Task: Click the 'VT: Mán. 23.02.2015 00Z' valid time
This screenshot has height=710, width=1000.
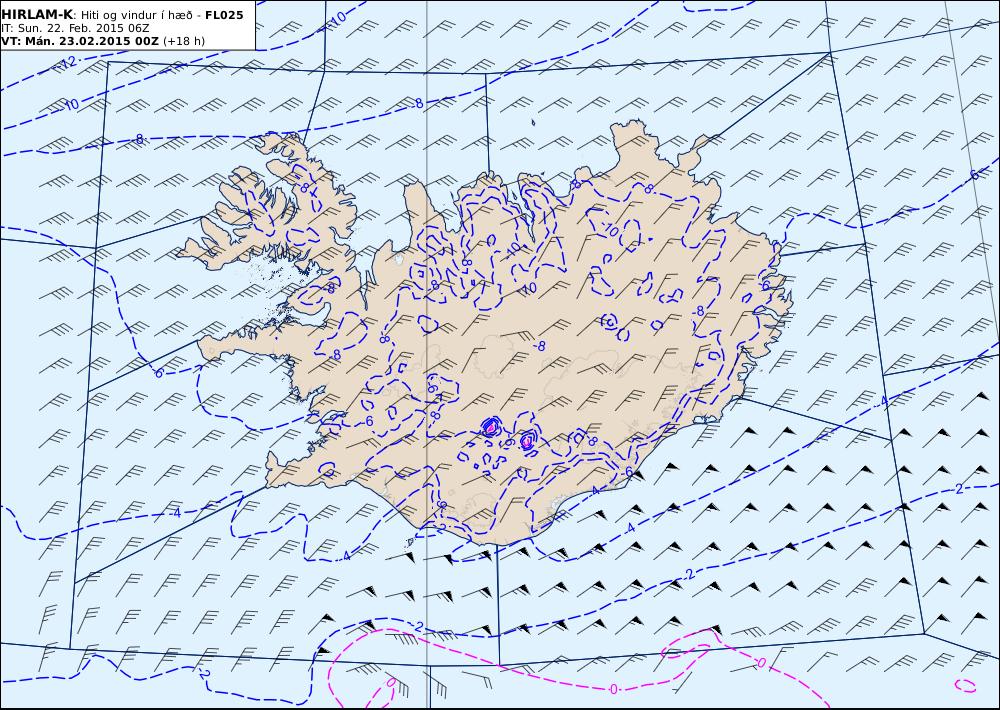Action: coord(80,41)
